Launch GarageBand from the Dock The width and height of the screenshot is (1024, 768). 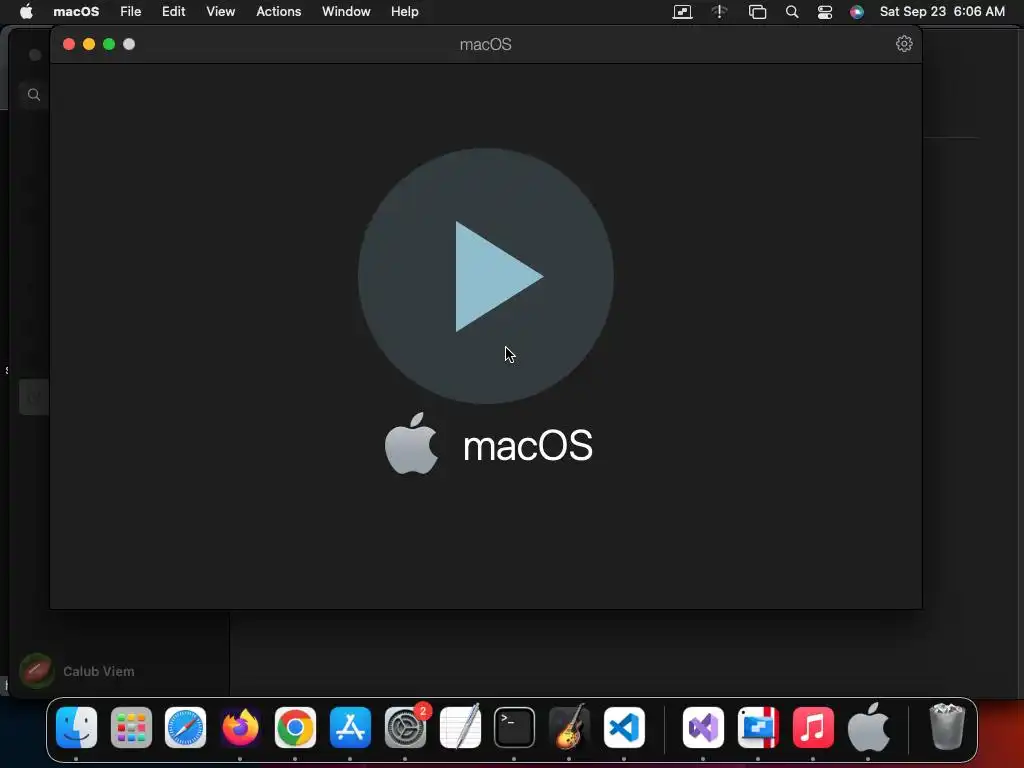click(x=569, y=728)
